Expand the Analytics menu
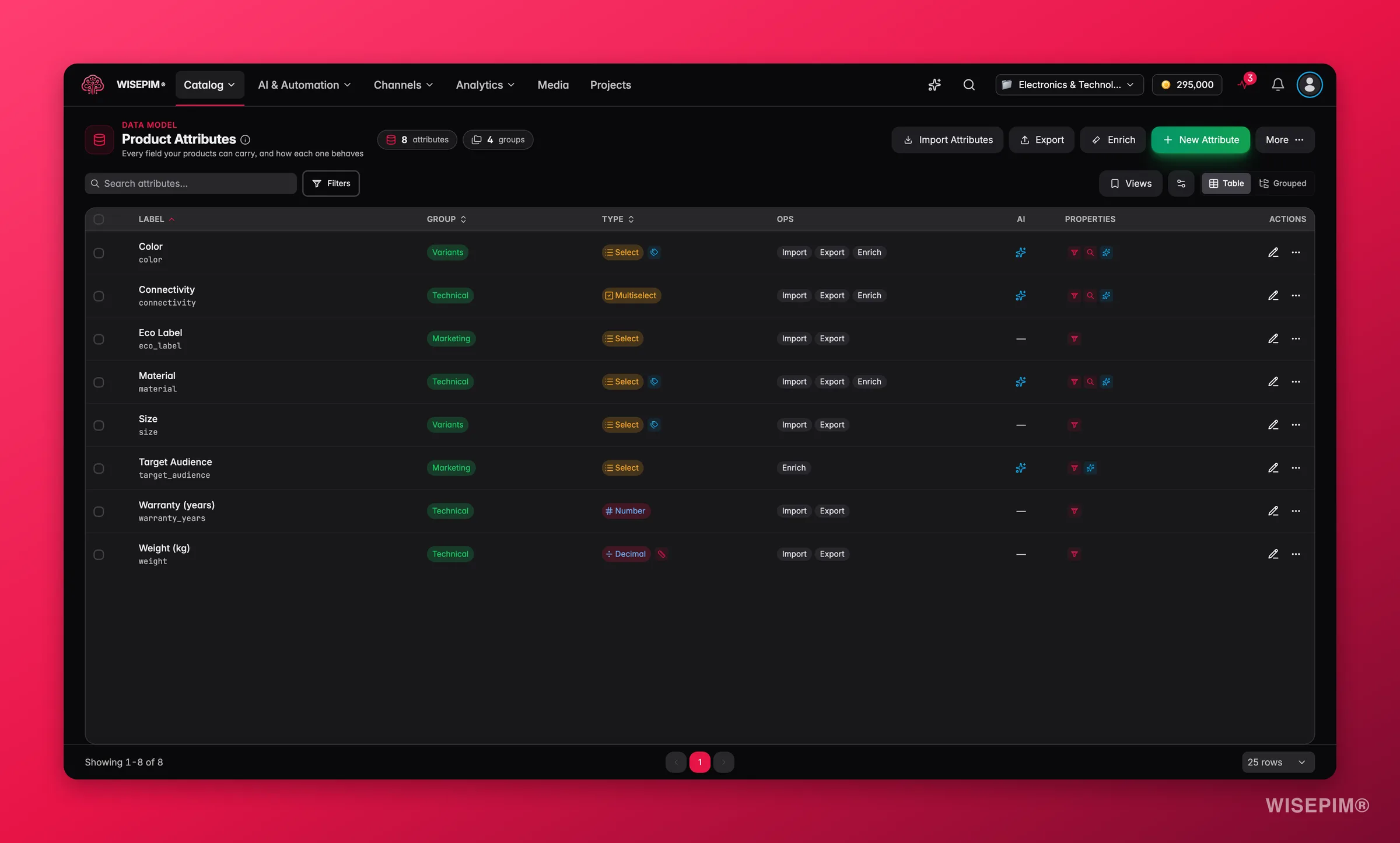1400x843 pixels. tap(485, 85)
